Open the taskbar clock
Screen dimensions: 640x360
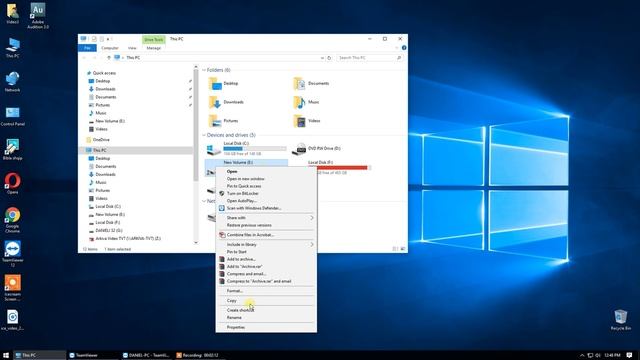(612, 356)
